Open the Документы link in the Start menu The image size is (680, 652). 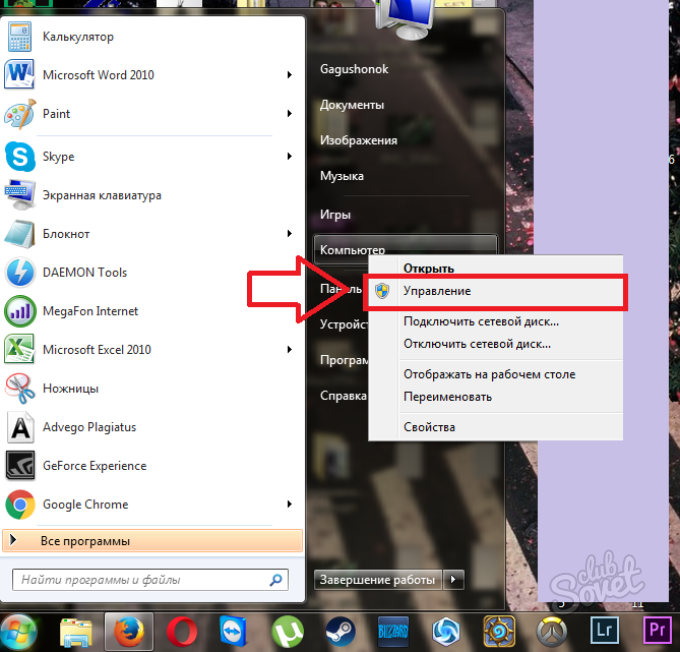[352, 105]
